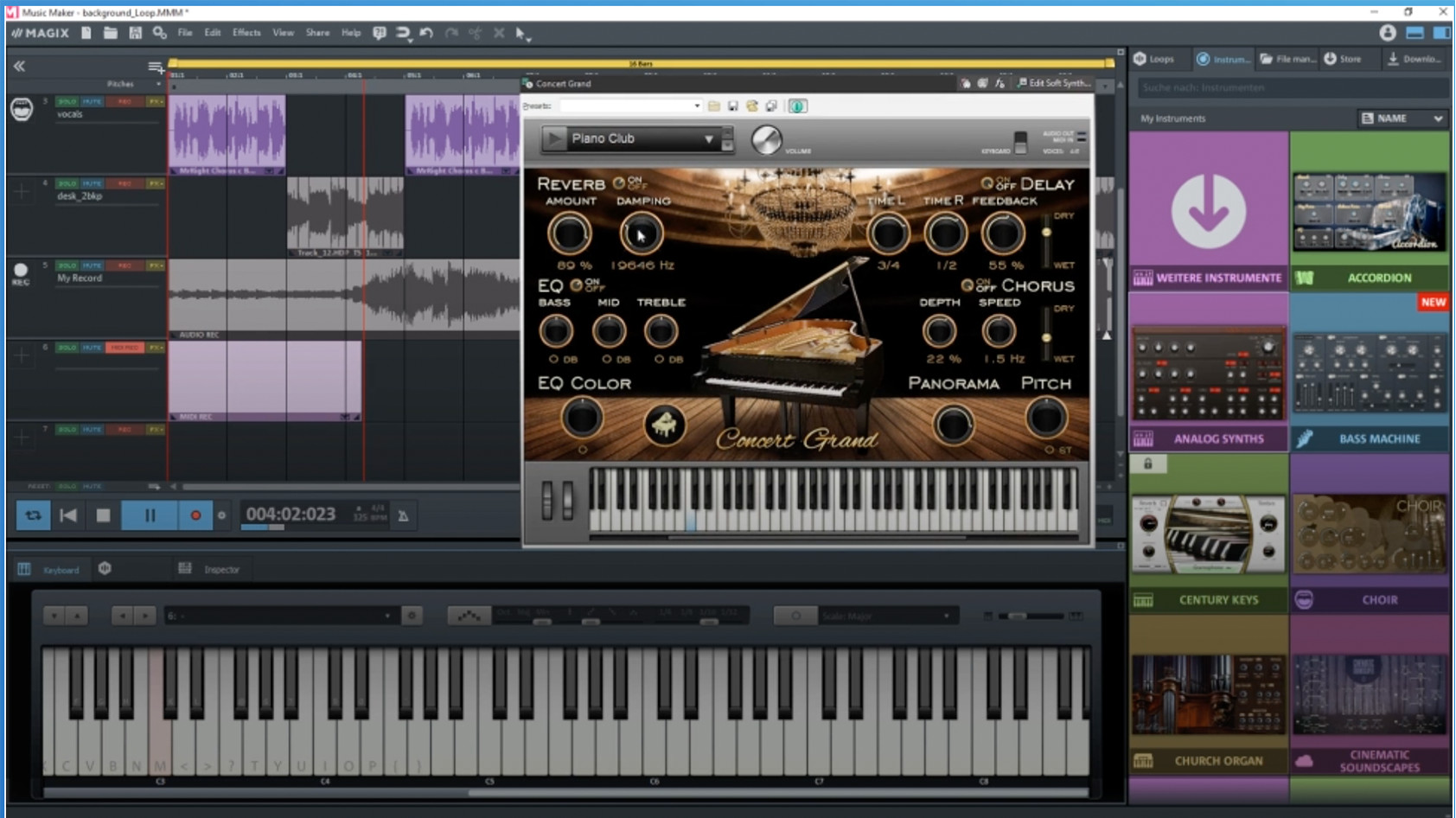Toggle the metronome icon

(403, 516)
